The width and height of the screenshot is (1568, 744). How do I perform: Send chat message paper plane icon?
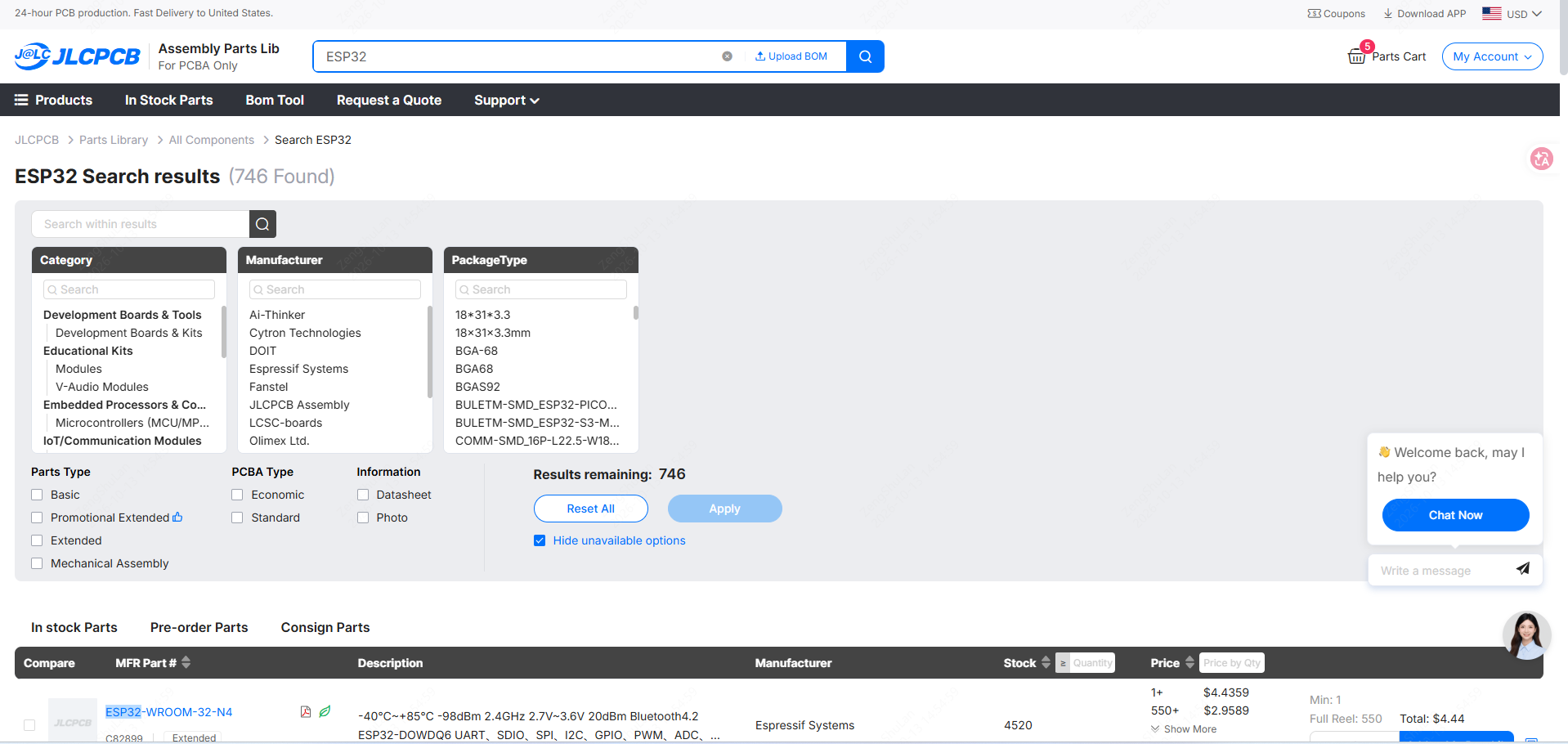pos(1522,569)
